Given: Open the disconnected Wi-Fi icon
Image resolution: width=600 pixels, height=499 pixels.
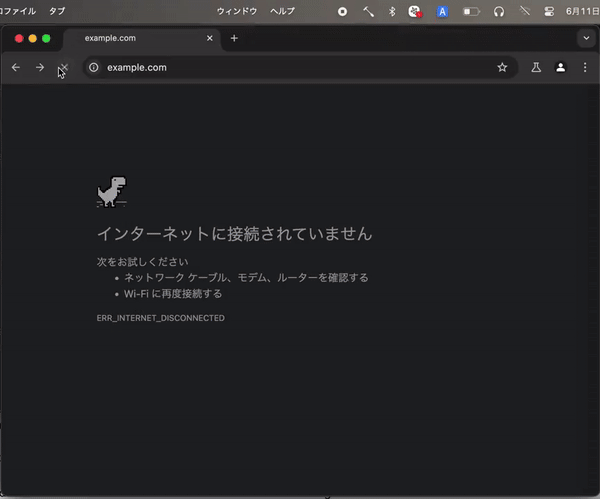Looking at the screenshot, I should pos(525,11).
